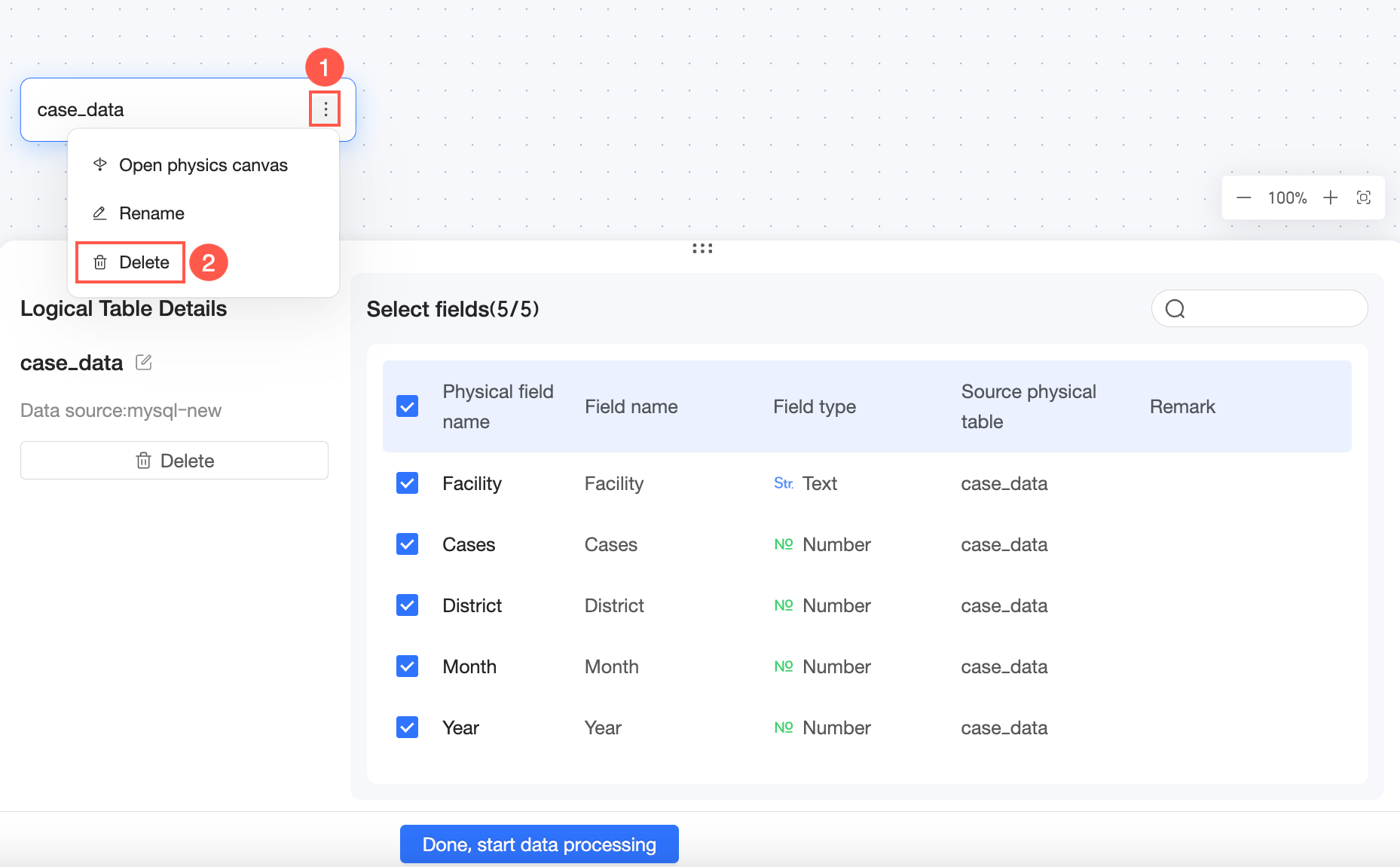Click Done, start data processing

coord(540,844)
